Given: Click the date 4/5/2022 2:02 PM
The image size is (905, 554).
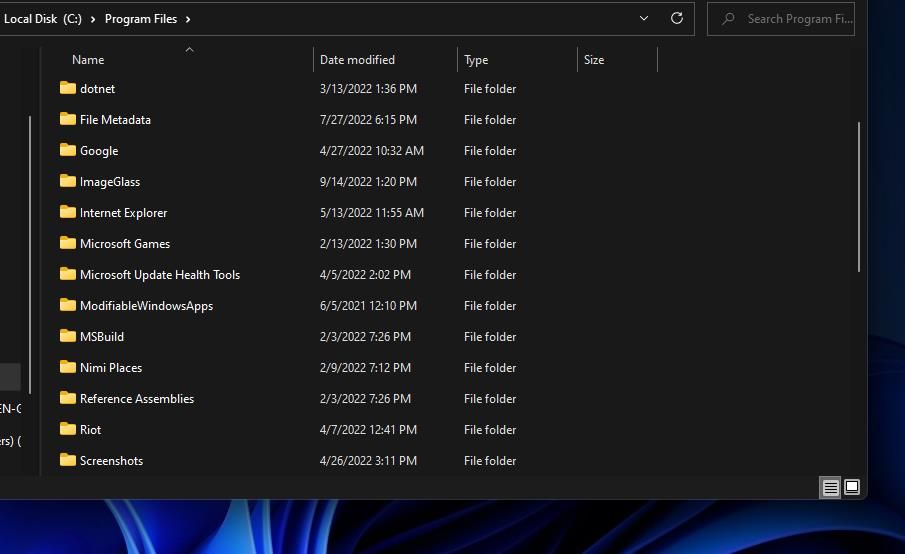Looking at the screenshot, I should pyautogui.click(x=365, y=275).
